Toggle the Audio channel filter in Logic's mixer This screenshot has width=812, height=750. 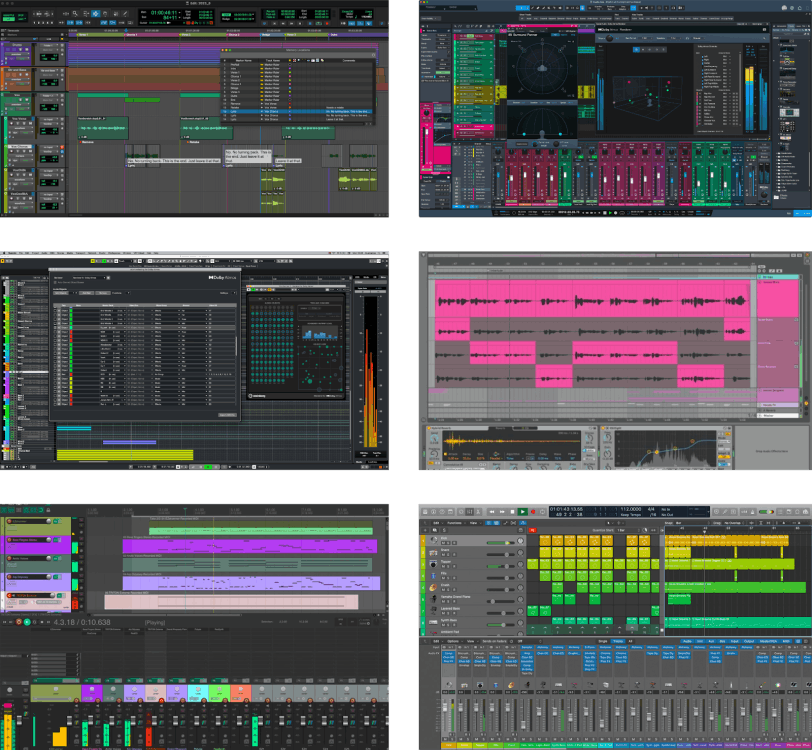pyautogui.click(x=687, y=641)
